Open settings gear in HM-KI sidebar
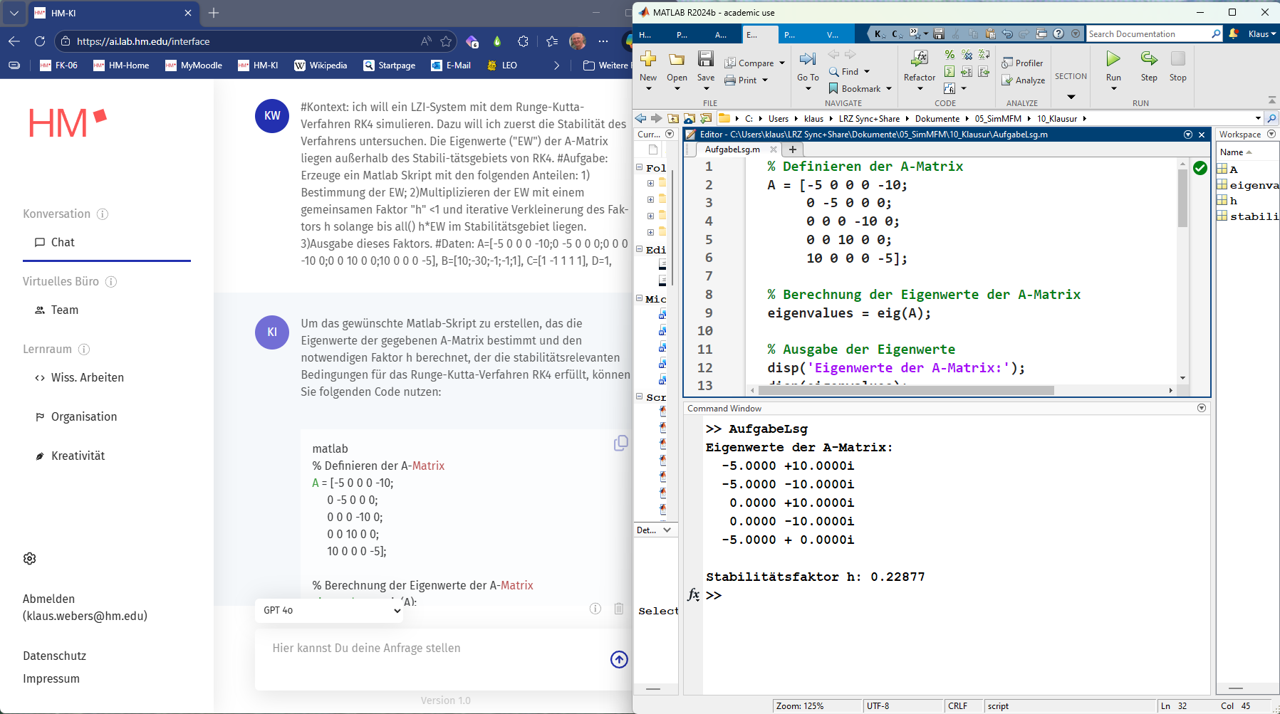This screenshot has width=1280, height=714. tap(30, 559)
